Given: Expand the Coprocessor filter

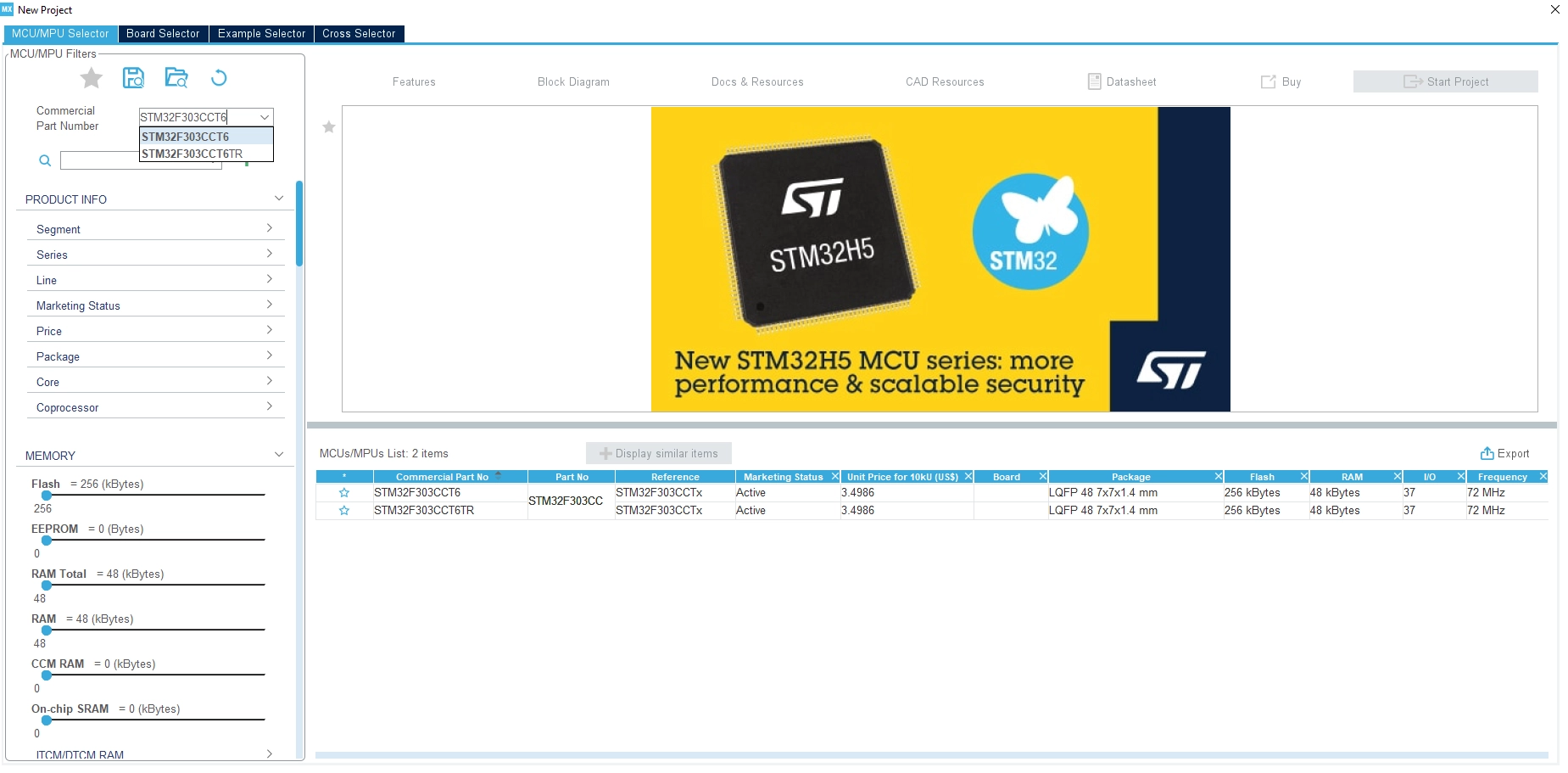Looking at the screenshot, I should (x=270, y=406).
